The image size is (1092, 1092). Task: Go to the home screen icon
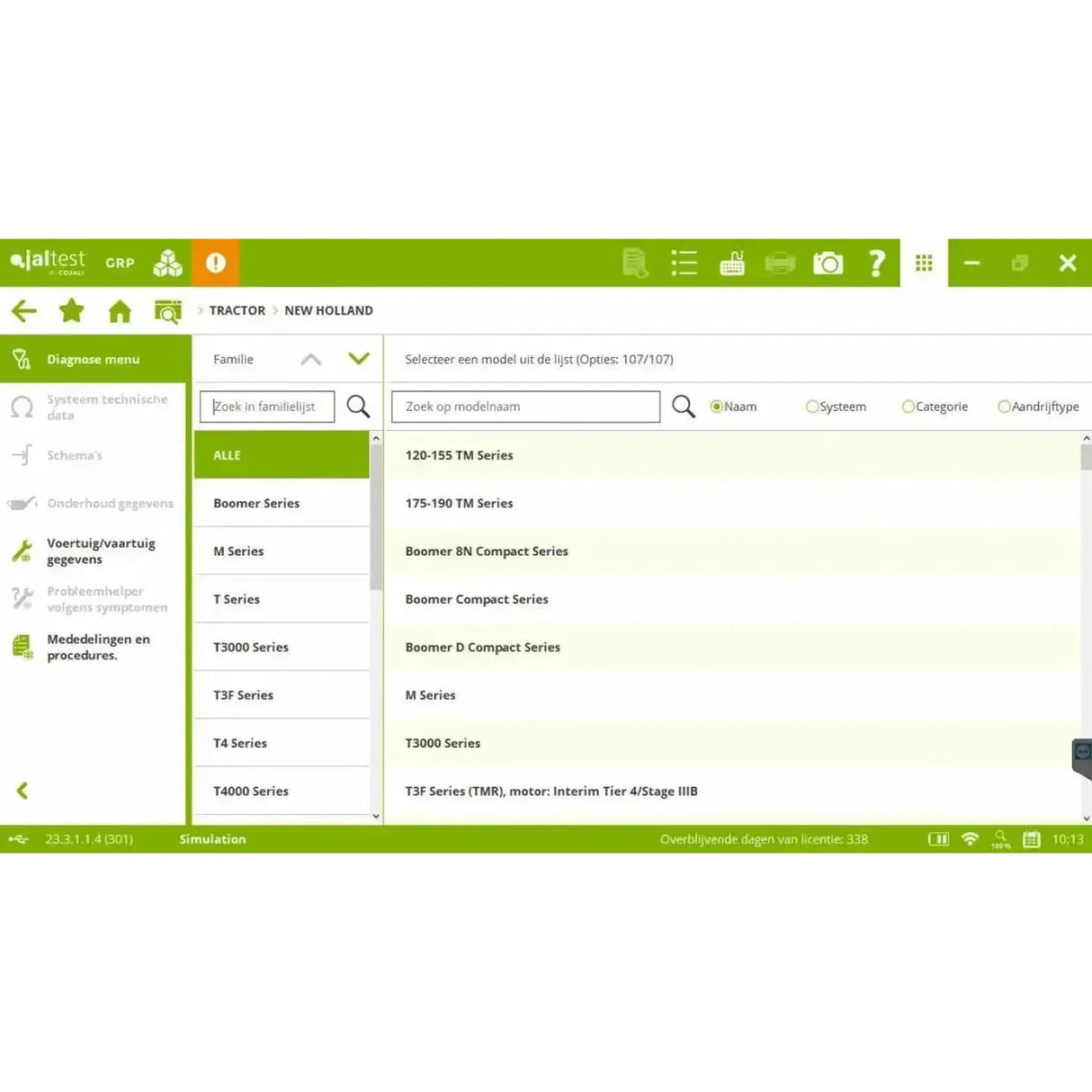click(120, 311)
